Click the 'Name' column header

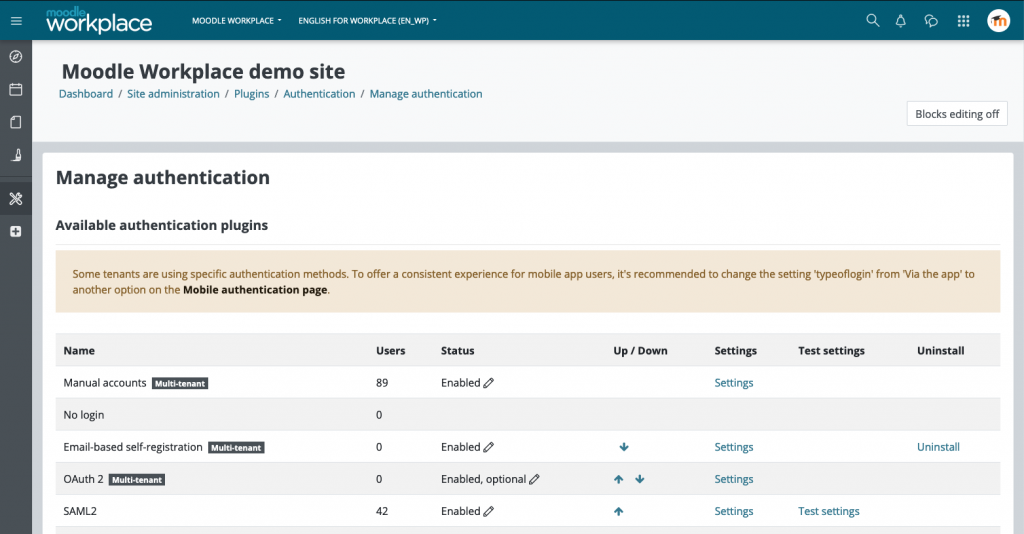(x=79, y=351)
